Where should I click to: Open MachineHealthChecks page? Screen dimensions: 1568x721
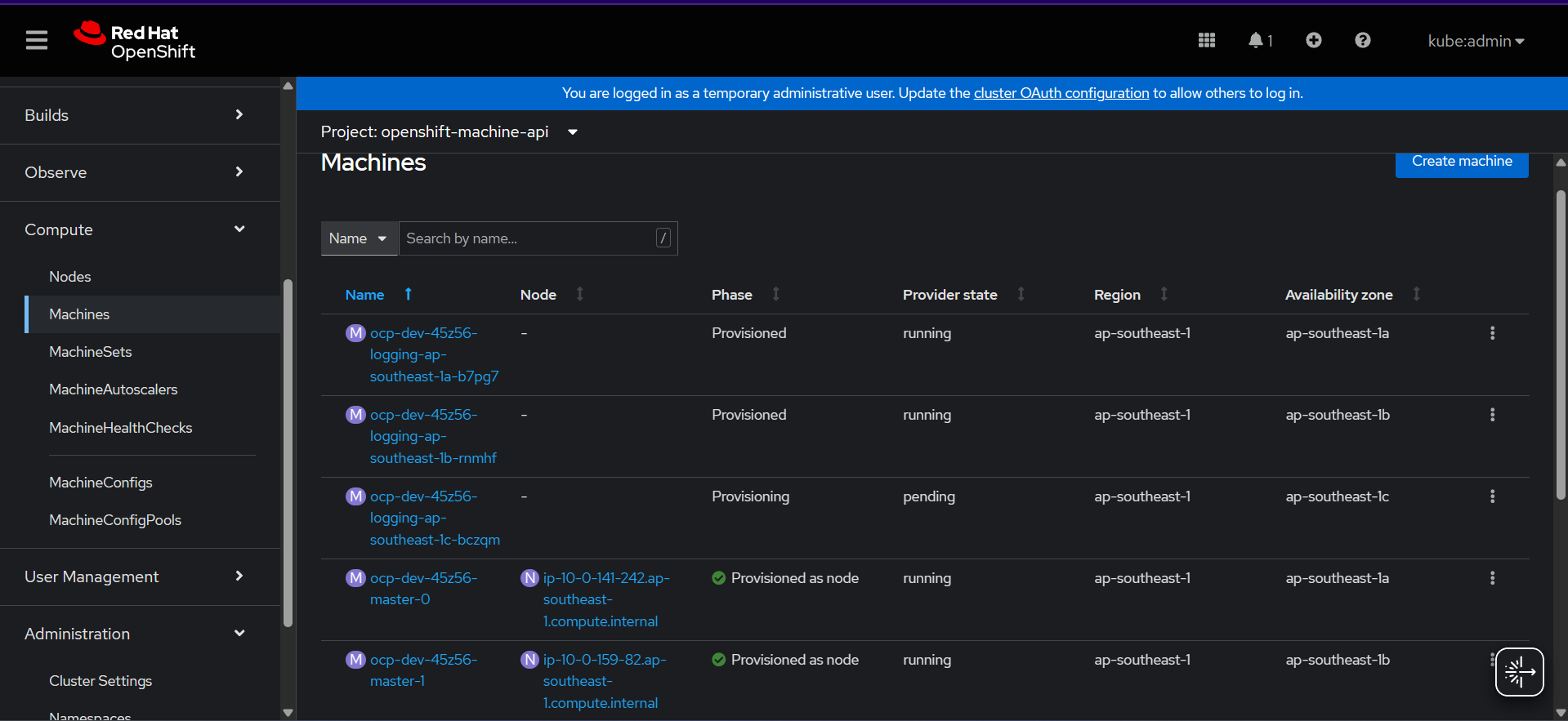tap(120, 428)
